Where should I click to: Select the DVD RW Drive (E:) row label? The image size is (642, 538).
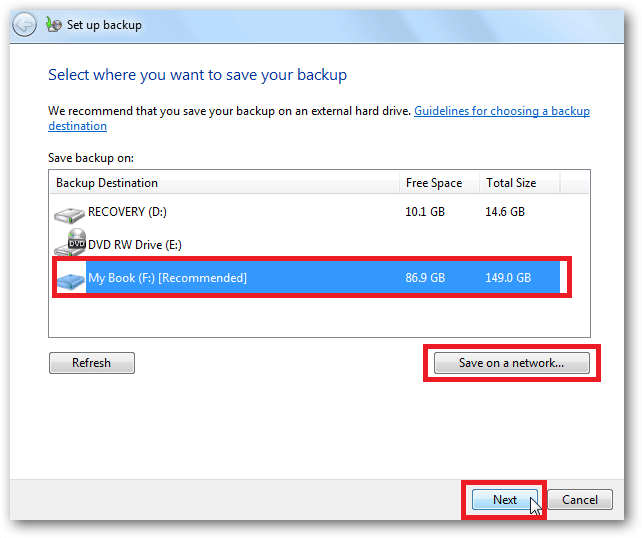135,245
